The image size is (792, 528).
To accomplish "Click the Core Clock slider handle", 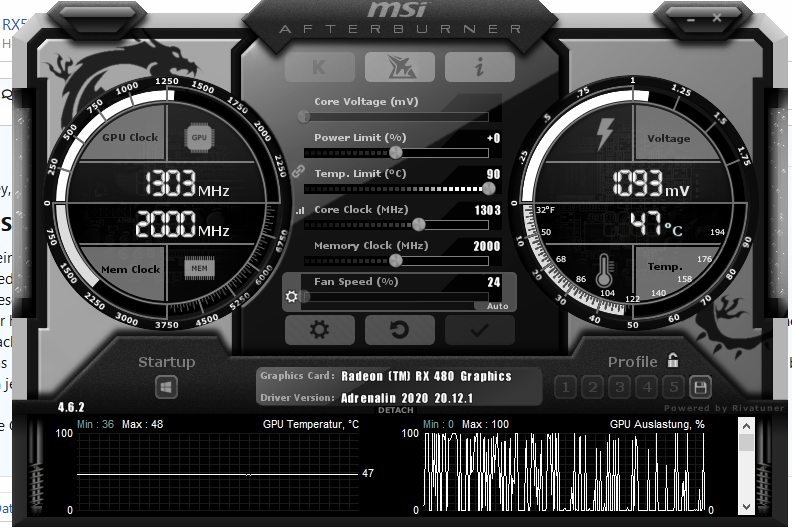I will tap(419, 224).
